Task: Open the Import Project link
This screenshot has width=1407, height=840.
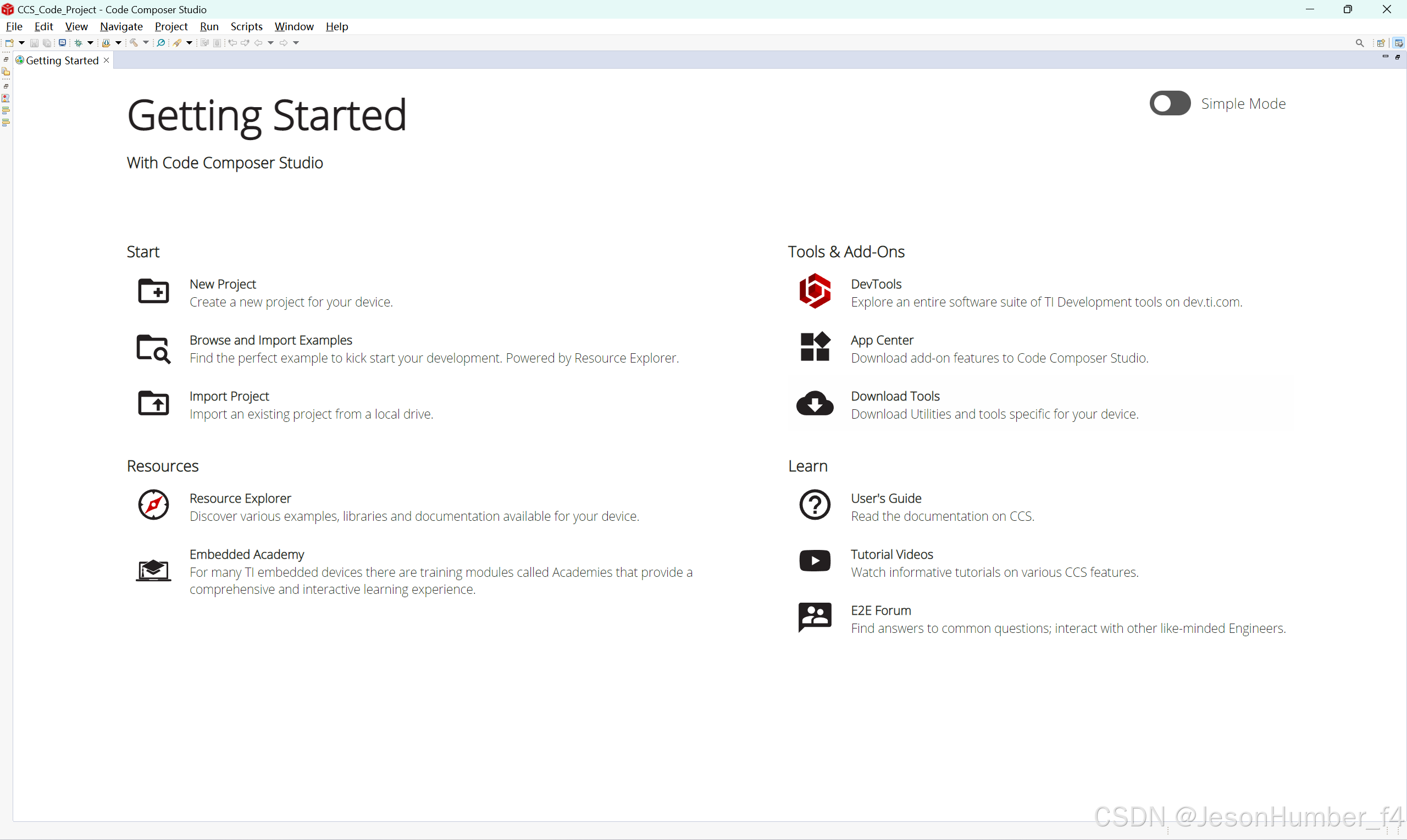Action: point(229,396)
